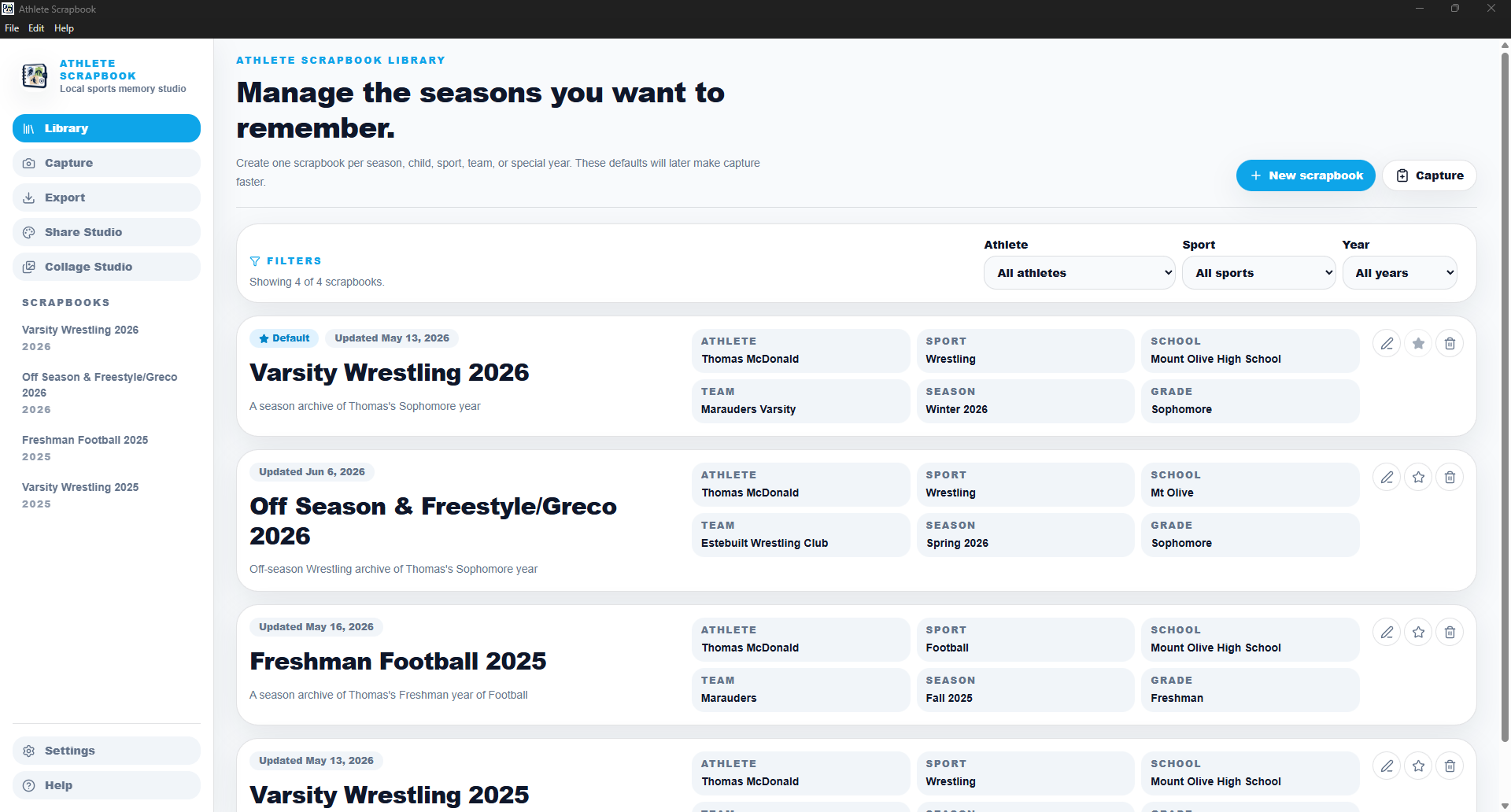Click the Default badge on Varsity Wrestling 2026
Viewport: 1511px width, 812px height.
click(284, 338)
